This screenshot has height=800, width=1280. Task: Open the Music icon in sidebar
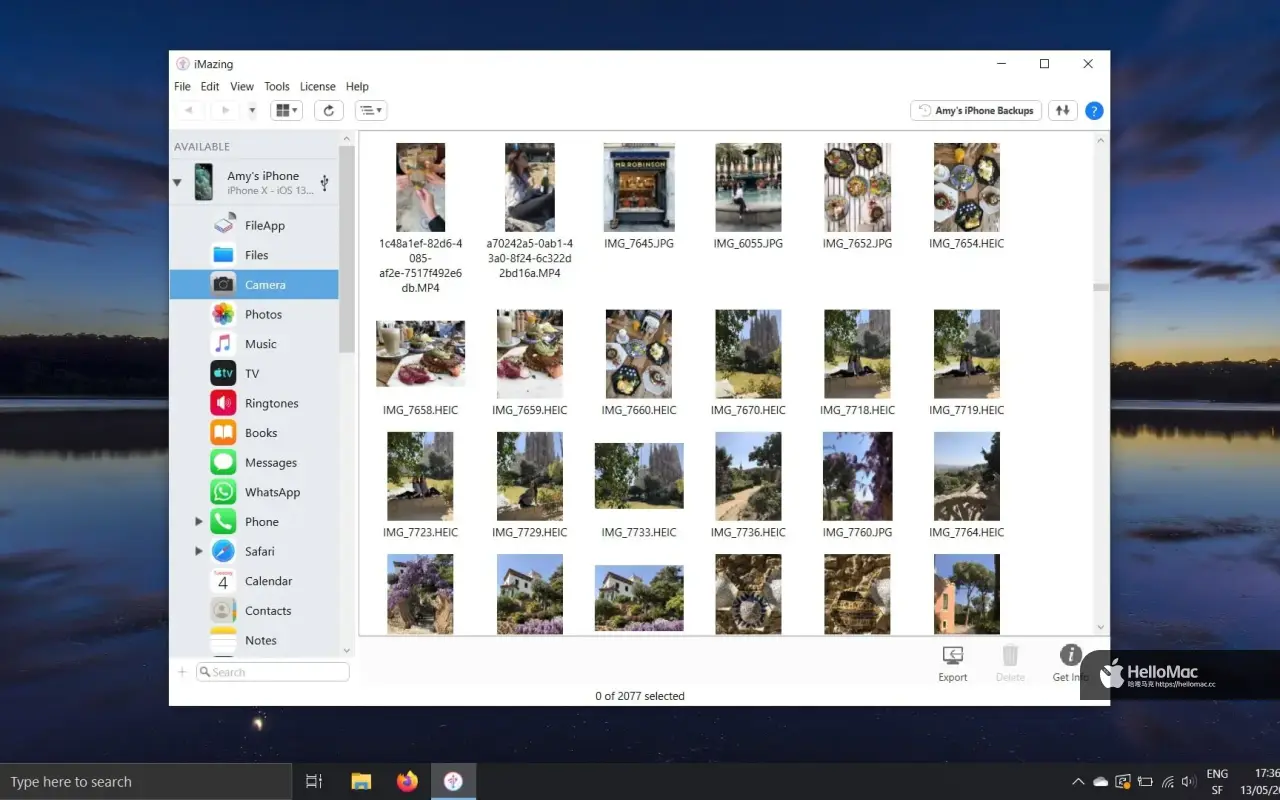(x=223, y=344)
